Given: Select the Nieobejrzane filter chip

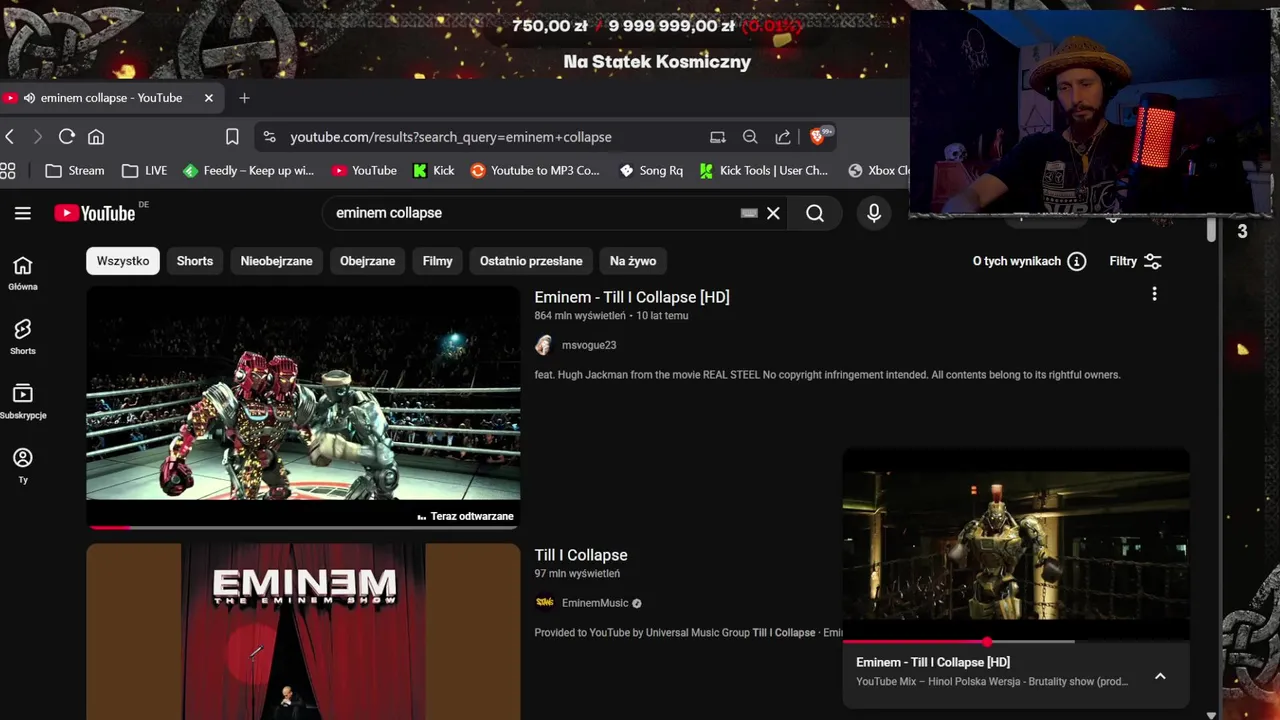Looking at the screenshot, I should pos(276,261).
